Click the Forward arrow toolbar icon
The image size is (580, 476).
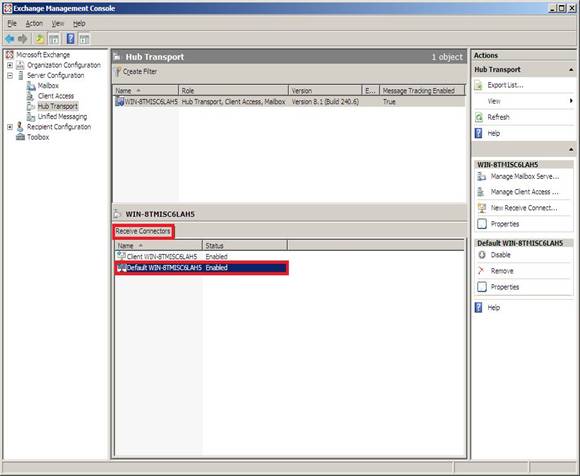pyautogui.click(x=23, y=39)
